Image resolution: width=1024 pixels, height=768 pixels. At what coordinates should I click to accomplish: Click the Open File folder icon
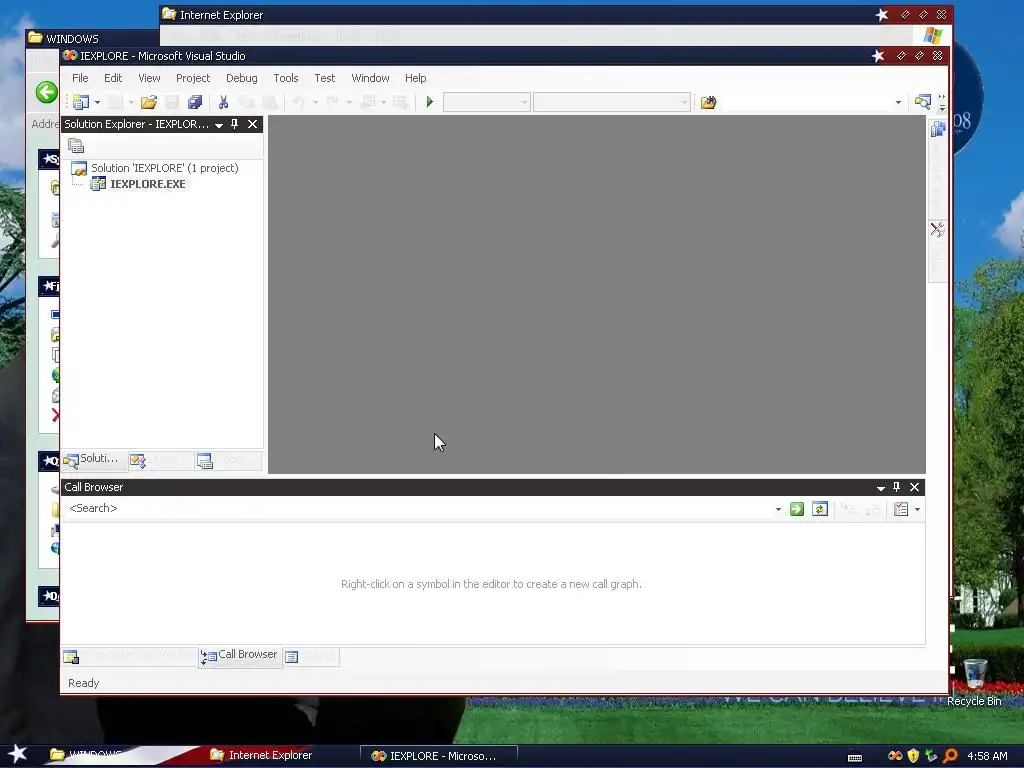(x=149, y=102)
